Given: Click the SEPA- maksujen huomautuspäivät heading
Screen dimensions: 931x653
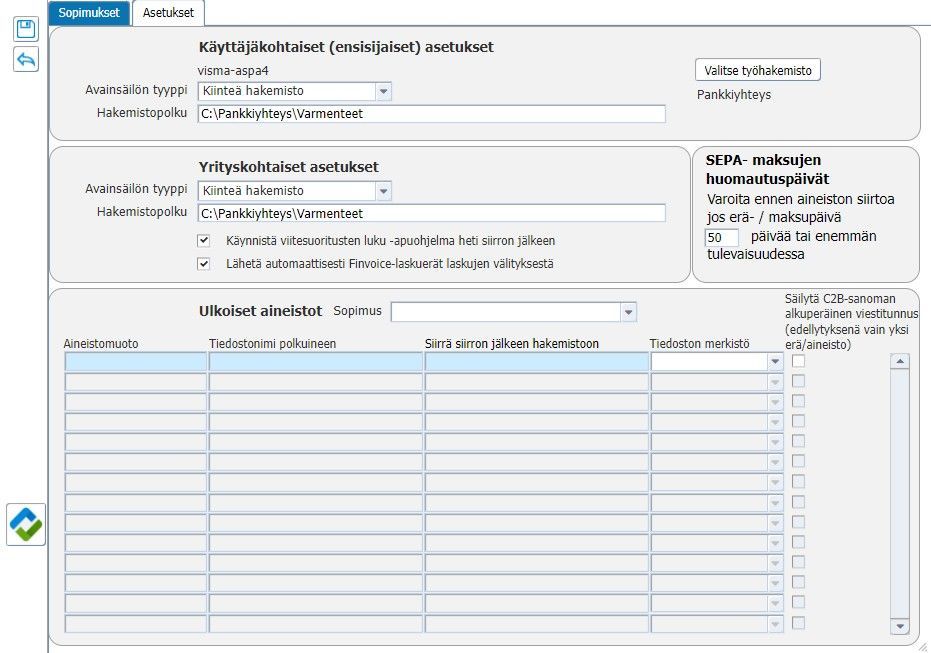Looking at the screenshot, I should pos(767,169).
